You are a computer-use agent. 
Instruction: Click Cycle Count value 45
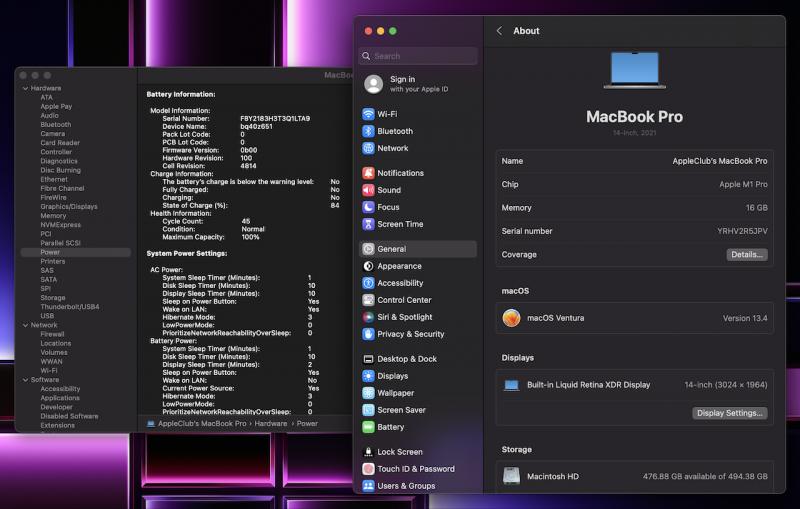(245, 221)
